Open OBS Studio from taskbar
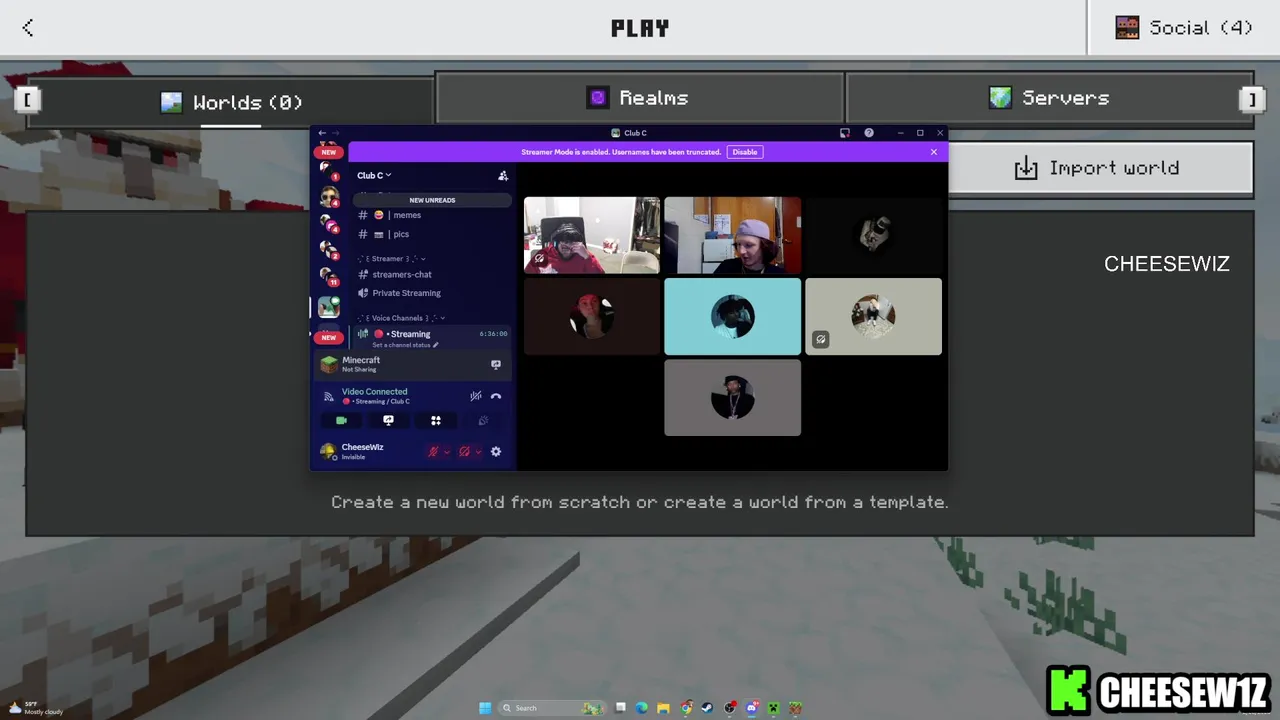 [x=730, y=708]
